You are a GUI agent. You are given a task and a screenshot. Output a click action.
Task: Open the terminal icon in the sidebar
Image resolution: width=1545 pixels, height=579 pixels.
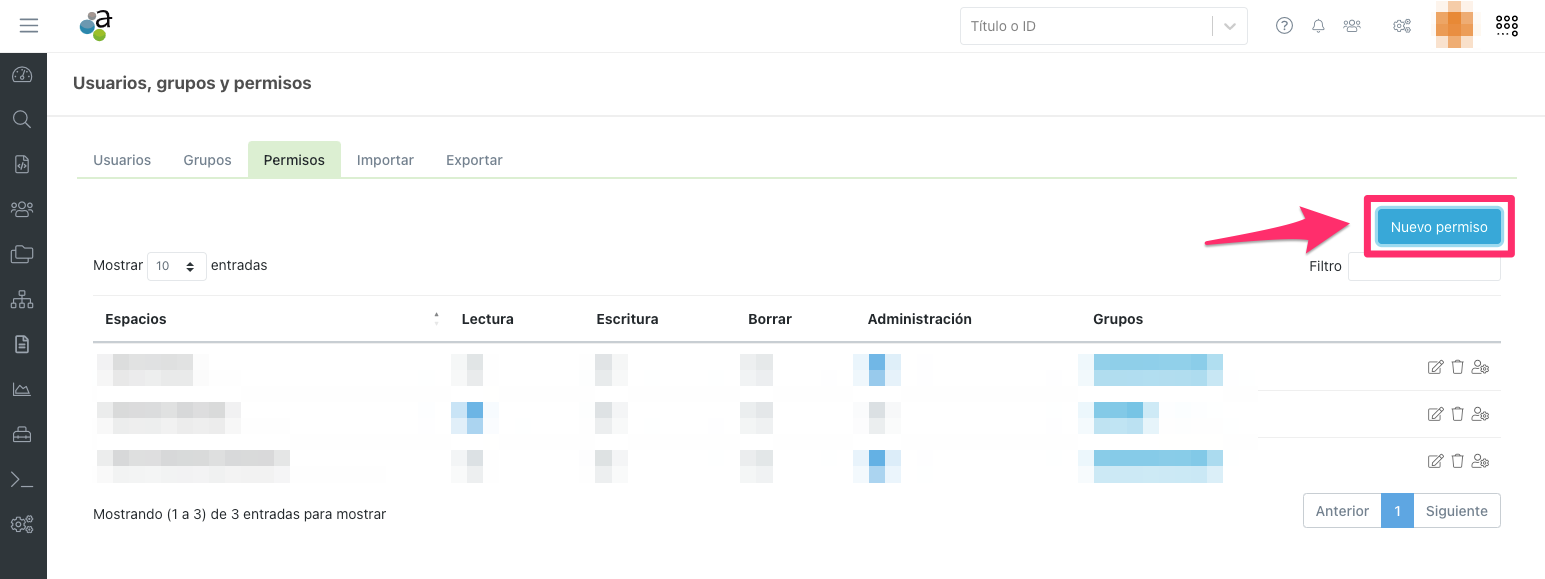(22, 478)
